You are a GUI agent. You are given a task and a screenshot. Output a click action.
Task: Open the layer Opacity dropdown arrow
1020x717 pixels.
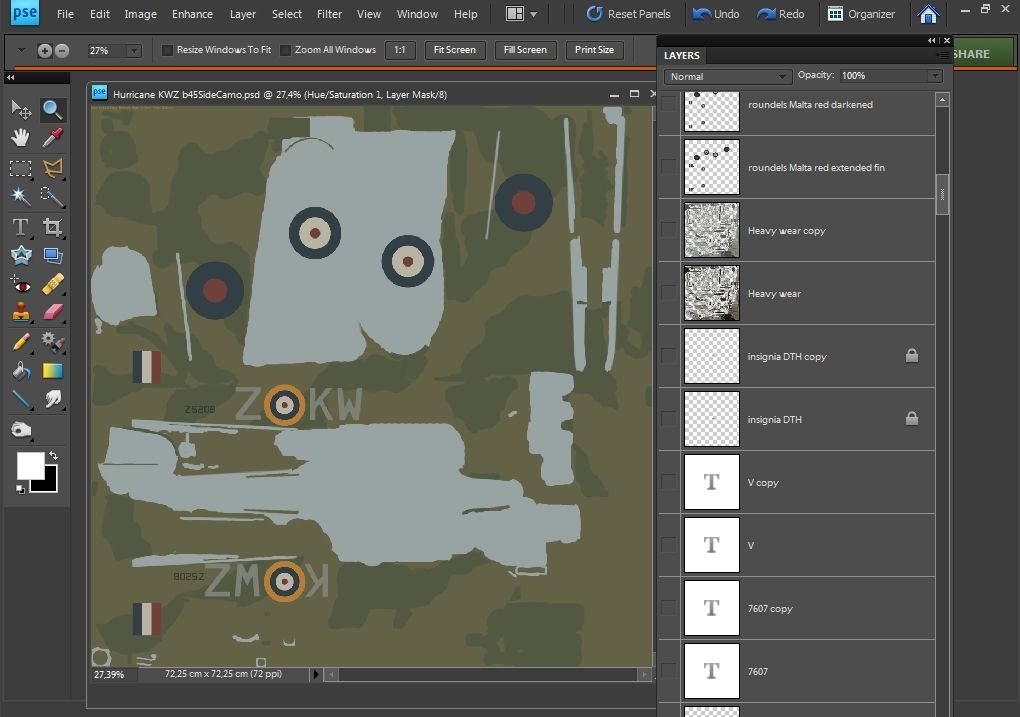point(935,76)
